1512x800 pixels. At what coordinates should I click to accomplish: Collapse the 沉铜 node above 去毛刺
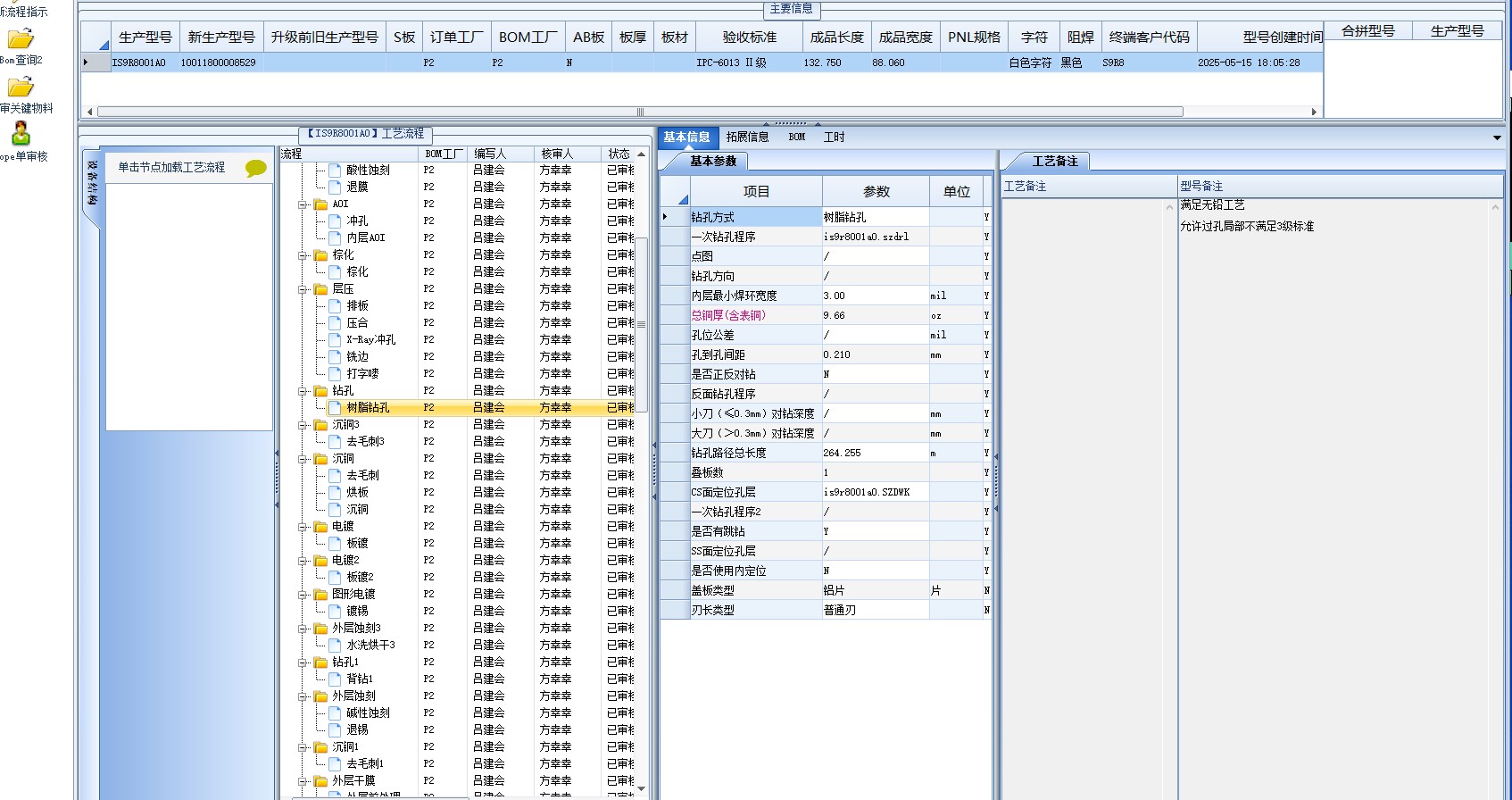pyautogui.click(x=303, y=459)
